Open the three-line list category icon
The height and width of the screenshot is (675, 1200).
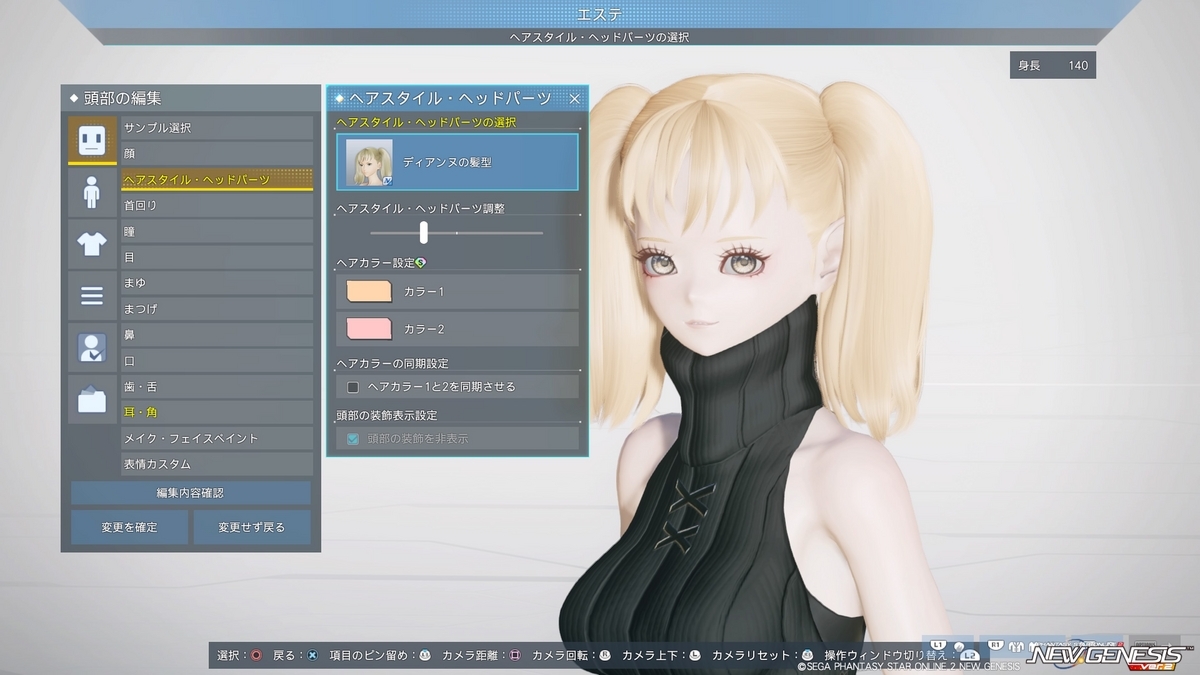pyautogui.click(x=92, y=296)
